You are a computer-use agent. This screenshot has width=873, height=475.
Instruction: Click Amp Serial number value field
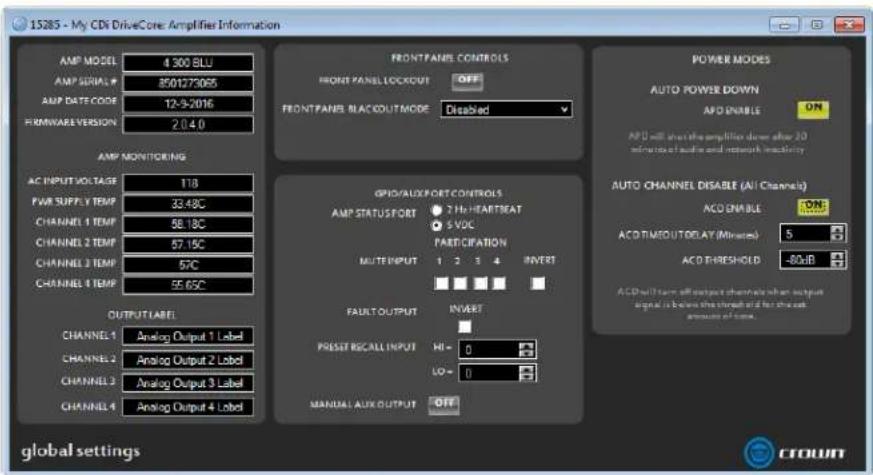point(188,83)
